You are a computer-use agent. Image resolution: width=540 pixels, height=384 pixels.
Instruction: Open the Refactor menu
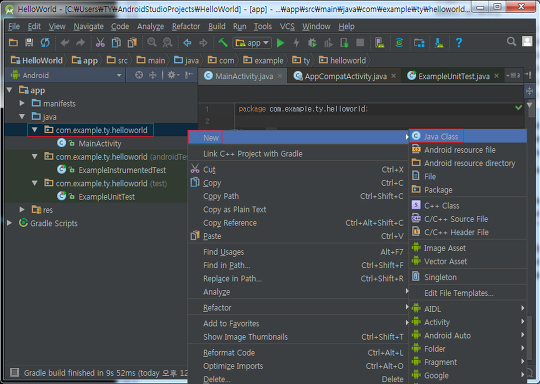186,26
